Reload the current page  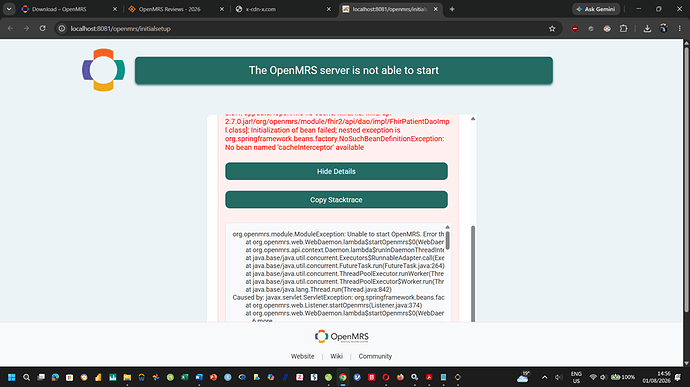43,28
